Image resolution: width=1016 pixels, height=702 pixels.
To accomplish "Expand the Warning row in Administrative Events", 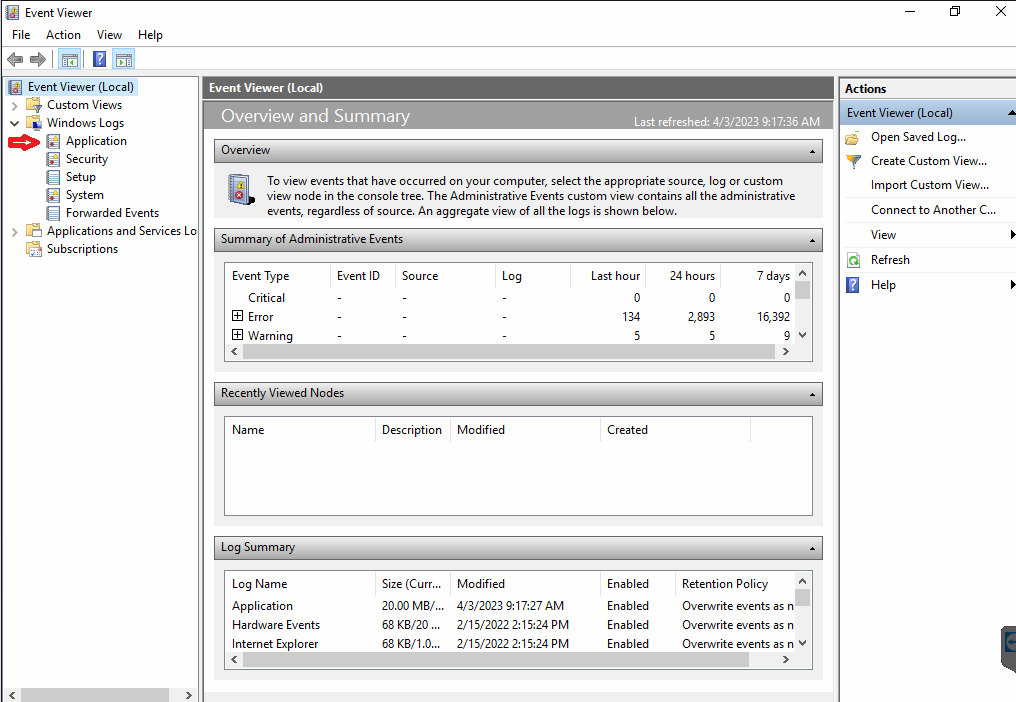I will [x=235, y=335].
